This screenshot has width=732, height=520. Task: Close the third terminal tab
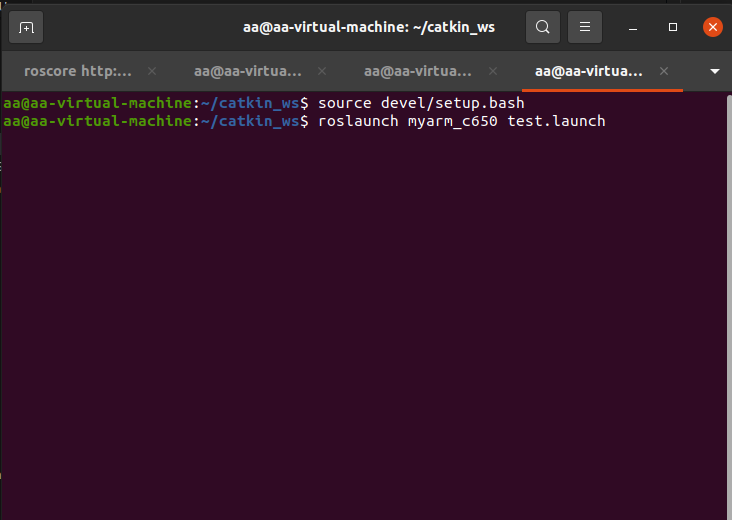coord(493,71)
